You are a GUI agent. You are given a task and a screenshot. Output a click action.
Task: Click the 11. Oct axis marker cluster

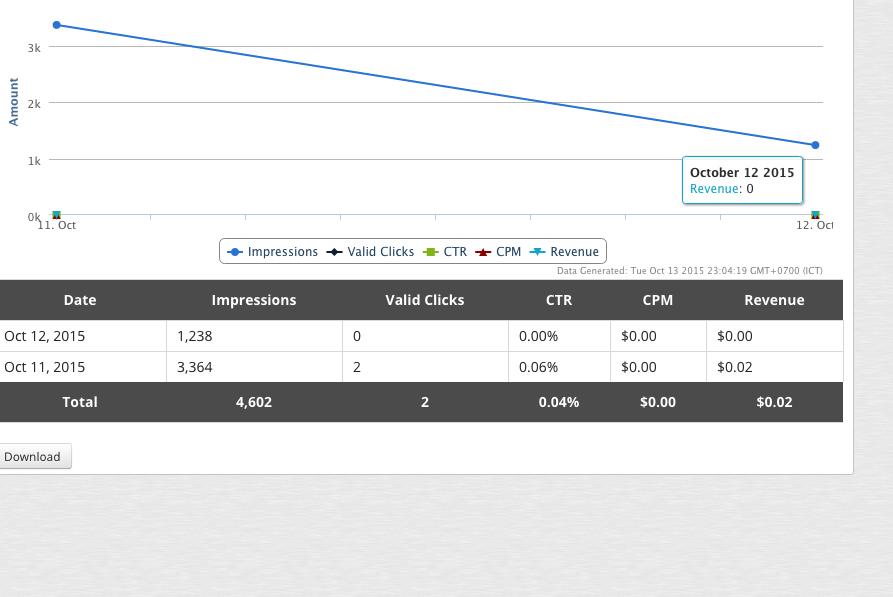(x=56, y=215)
